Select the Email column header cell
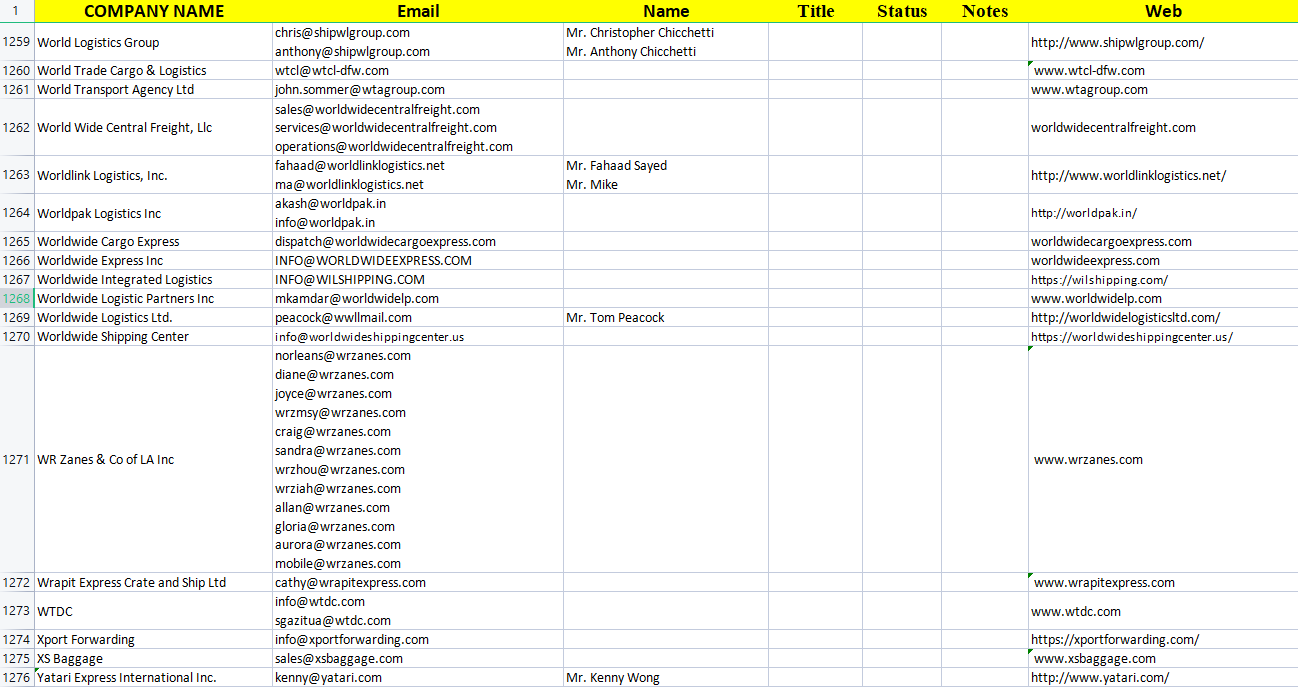This screenshot has height=687, width=1298. (417, 11)
